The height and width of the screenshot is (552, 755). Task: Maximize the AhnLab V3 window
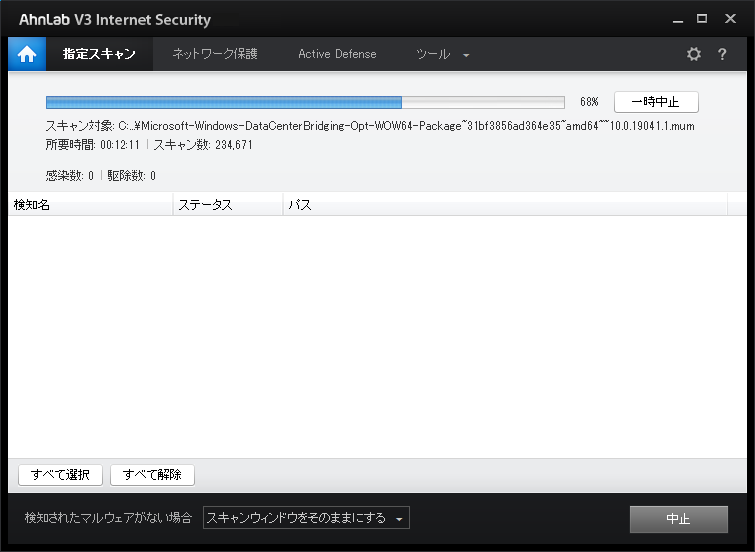point(702,19)
